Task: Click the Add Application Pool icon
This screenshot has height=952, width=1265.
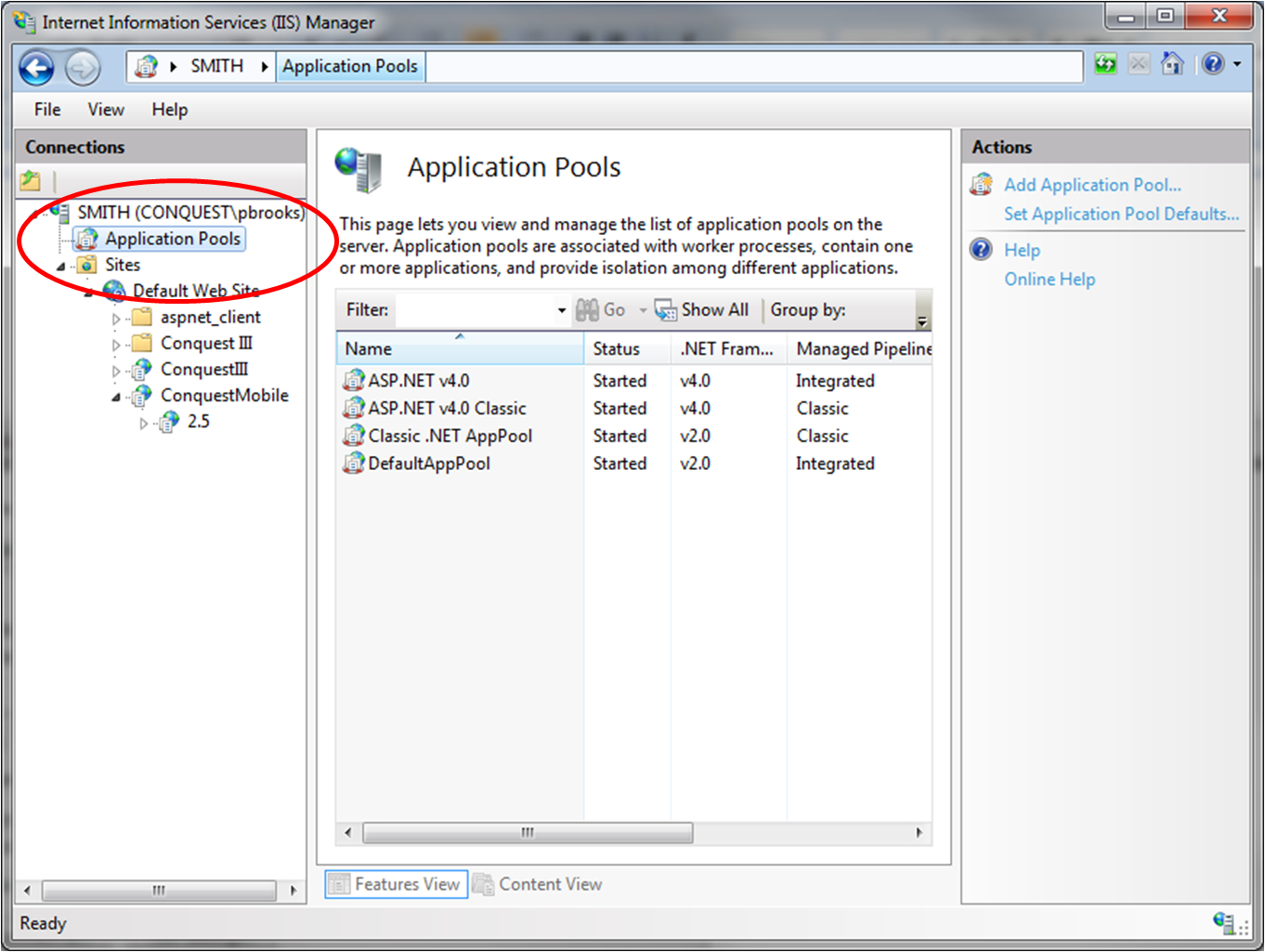Action: click(982, 184)
